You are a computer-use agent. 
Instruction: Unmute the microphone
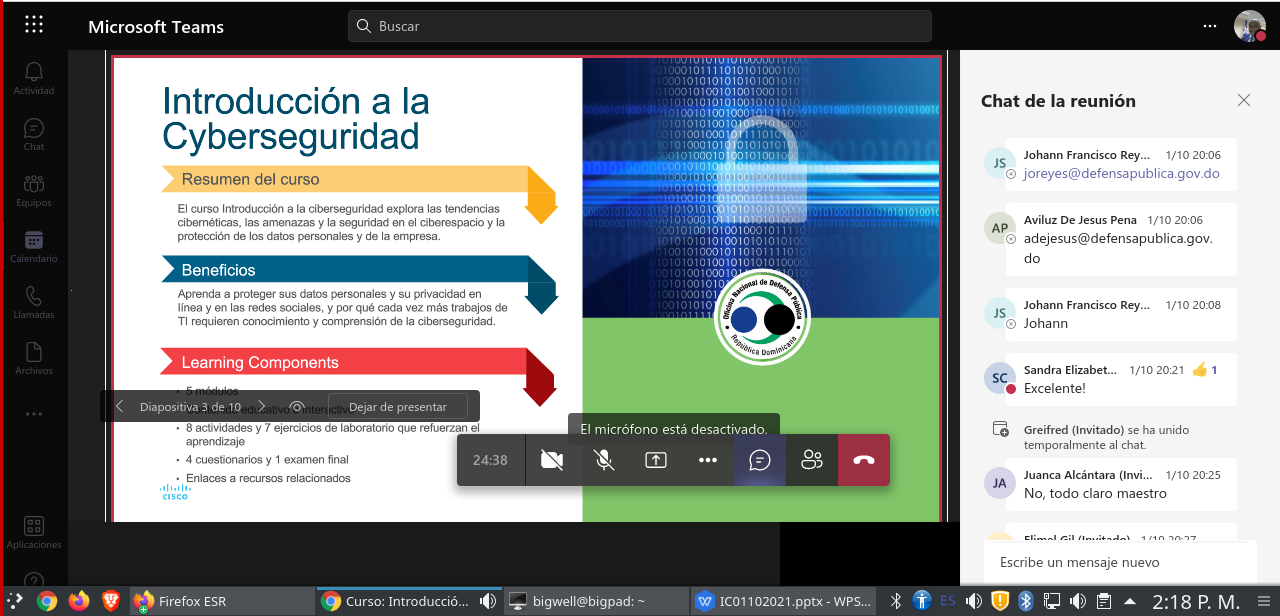603,460
